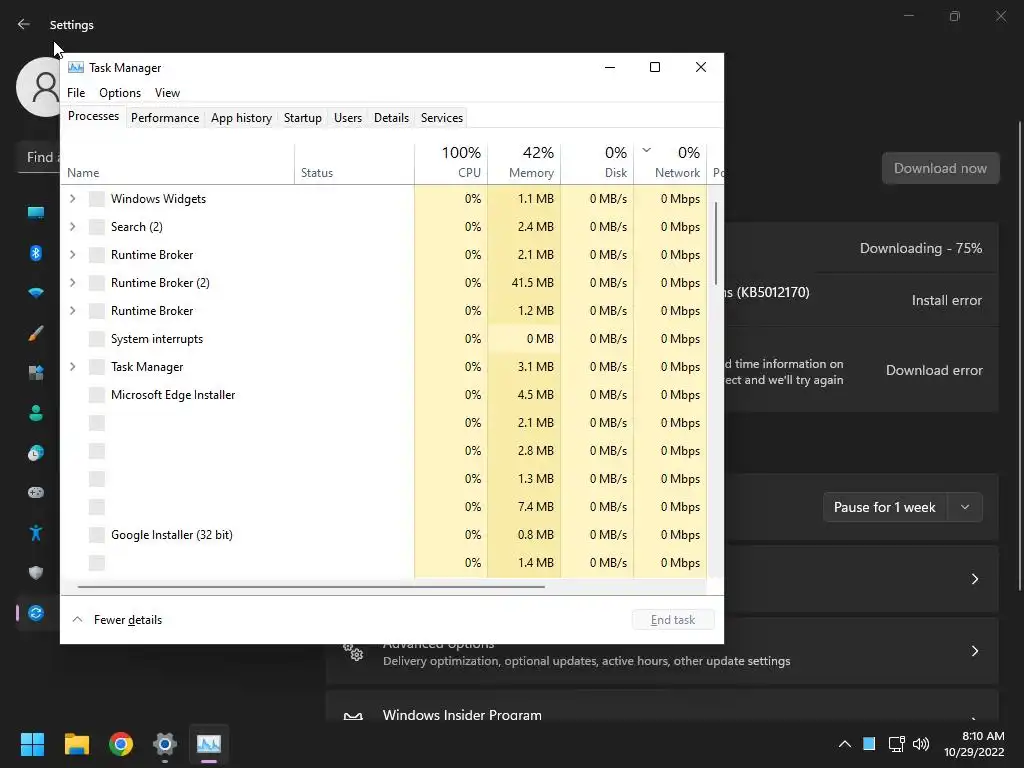Click the Task Manager process row icon
This screenshot has width=1024, height=768.
tap(97, 367)
